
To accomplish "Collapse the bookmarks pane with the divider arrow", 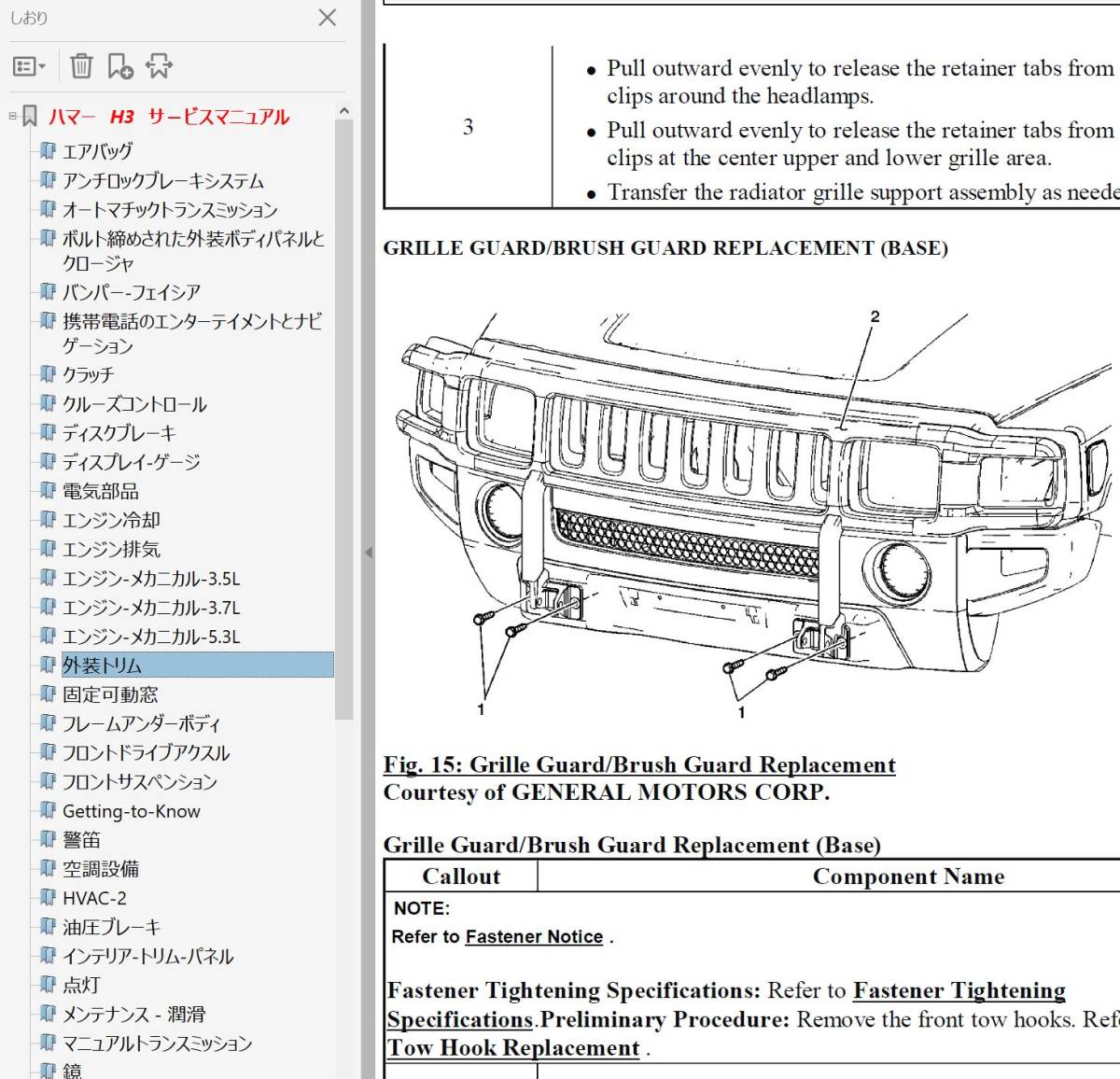I will click(x=369, y=553).
